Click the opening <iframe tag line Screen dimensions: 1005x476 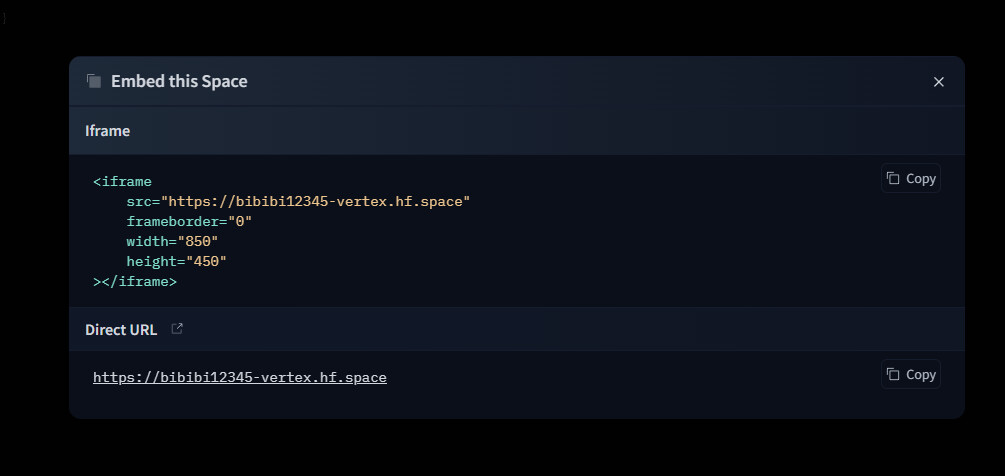(122, 181)
